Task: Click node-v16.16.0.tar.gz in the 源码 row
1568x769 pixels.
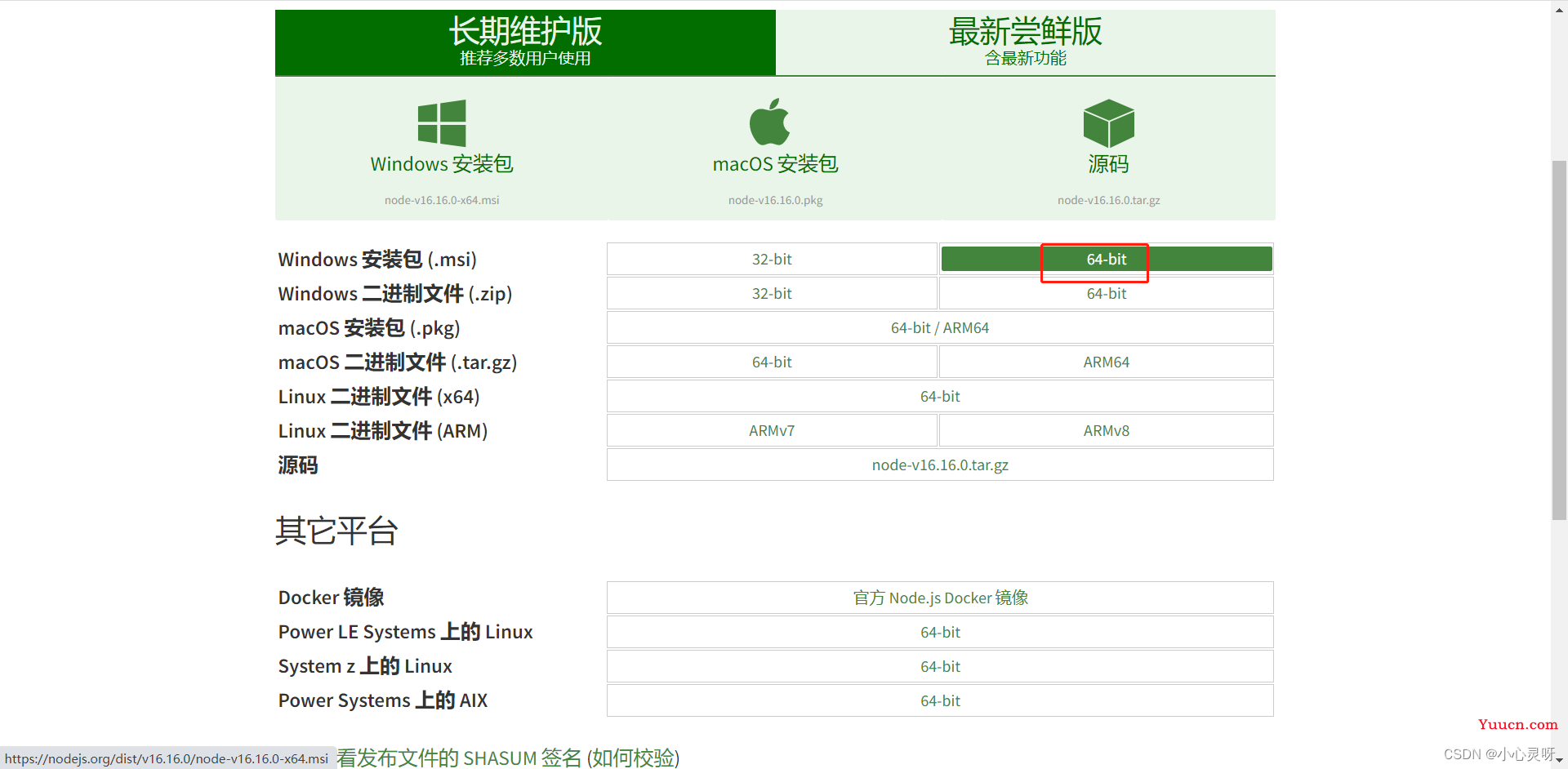Action: pos(940,465)
